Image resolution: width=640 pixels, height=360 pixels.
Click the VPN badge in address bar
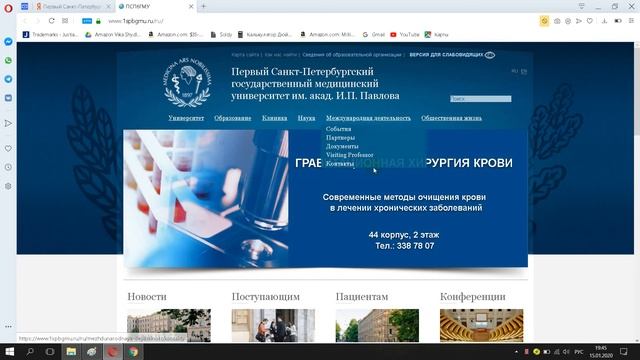pyautogui.click(x=87, y=21)
